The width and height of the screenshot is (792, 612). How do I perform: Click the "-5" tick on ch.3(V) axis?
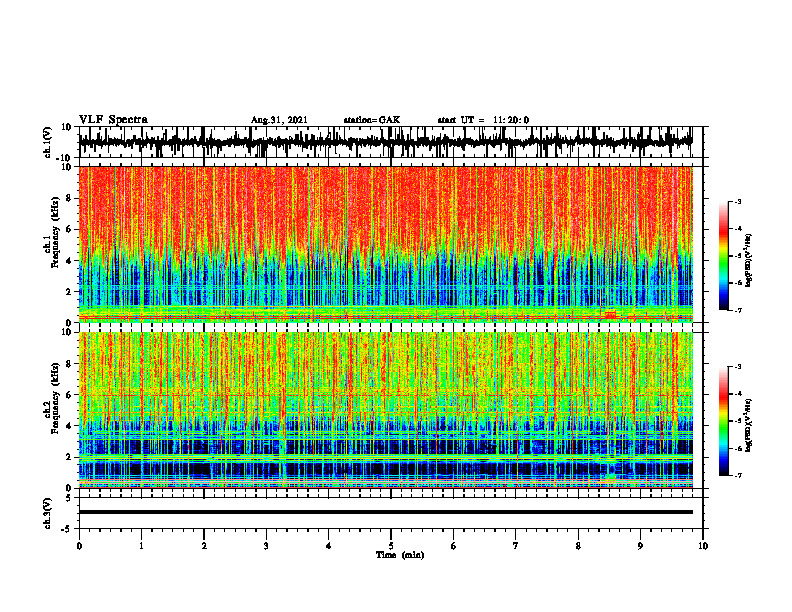(68, 529)
